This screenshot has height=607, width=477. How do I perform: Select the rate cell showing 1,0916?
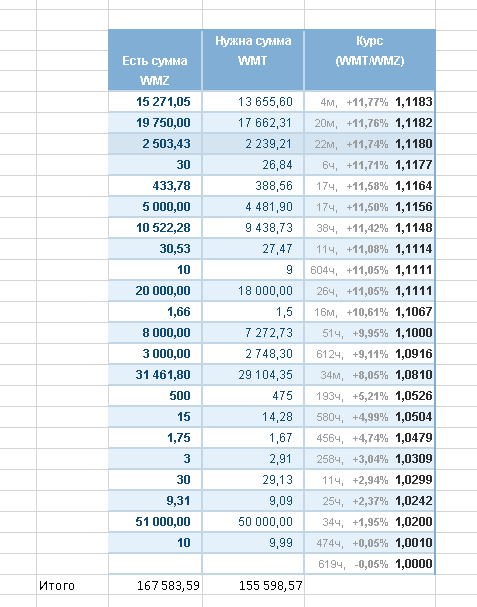click(x=370, y=353)
